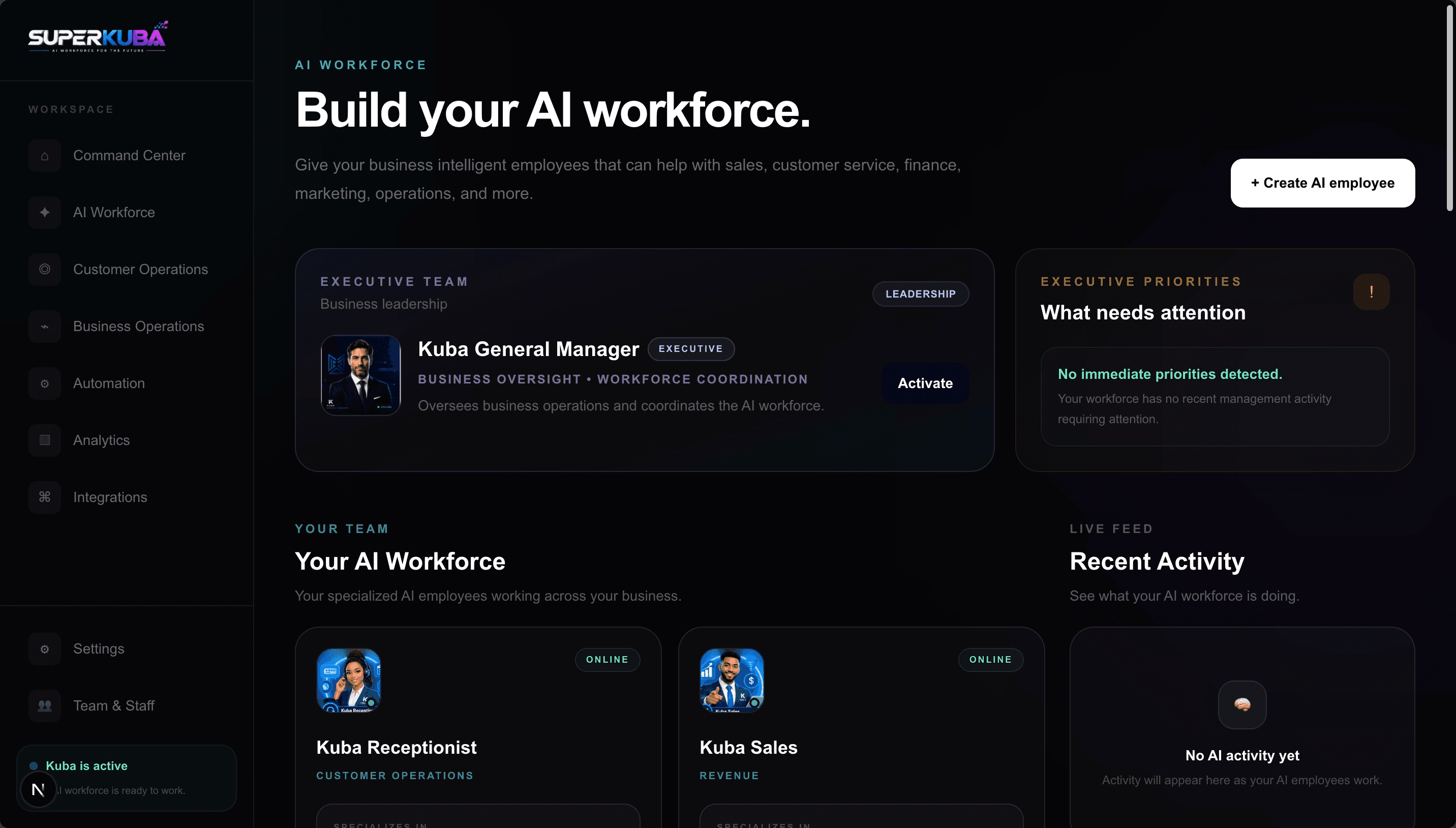This screenshot has height=828, width=1456.
Task: Click the 'What needs attention' heading
Action: coord(1143,313)
